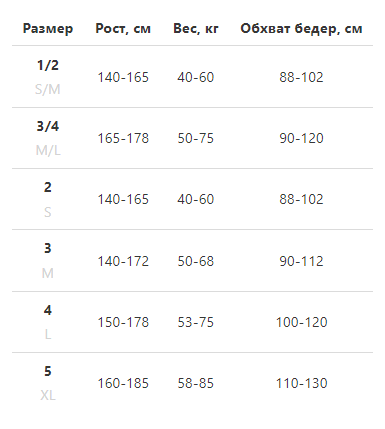Click height value 165-178
This screenshot has width=385, height=429.
pos(123,138)
